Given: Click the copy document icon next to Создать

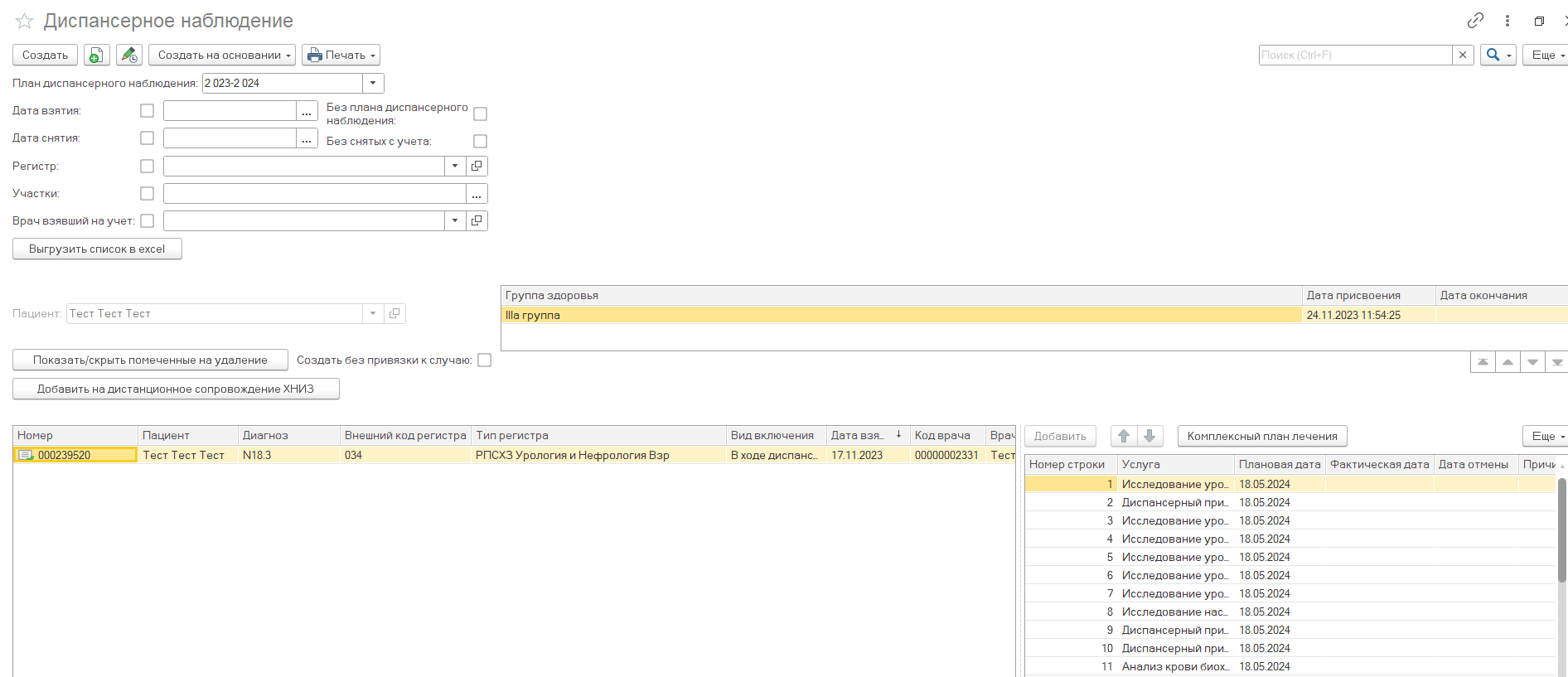Looking at the screenshot, I should [x=96, y=56].
